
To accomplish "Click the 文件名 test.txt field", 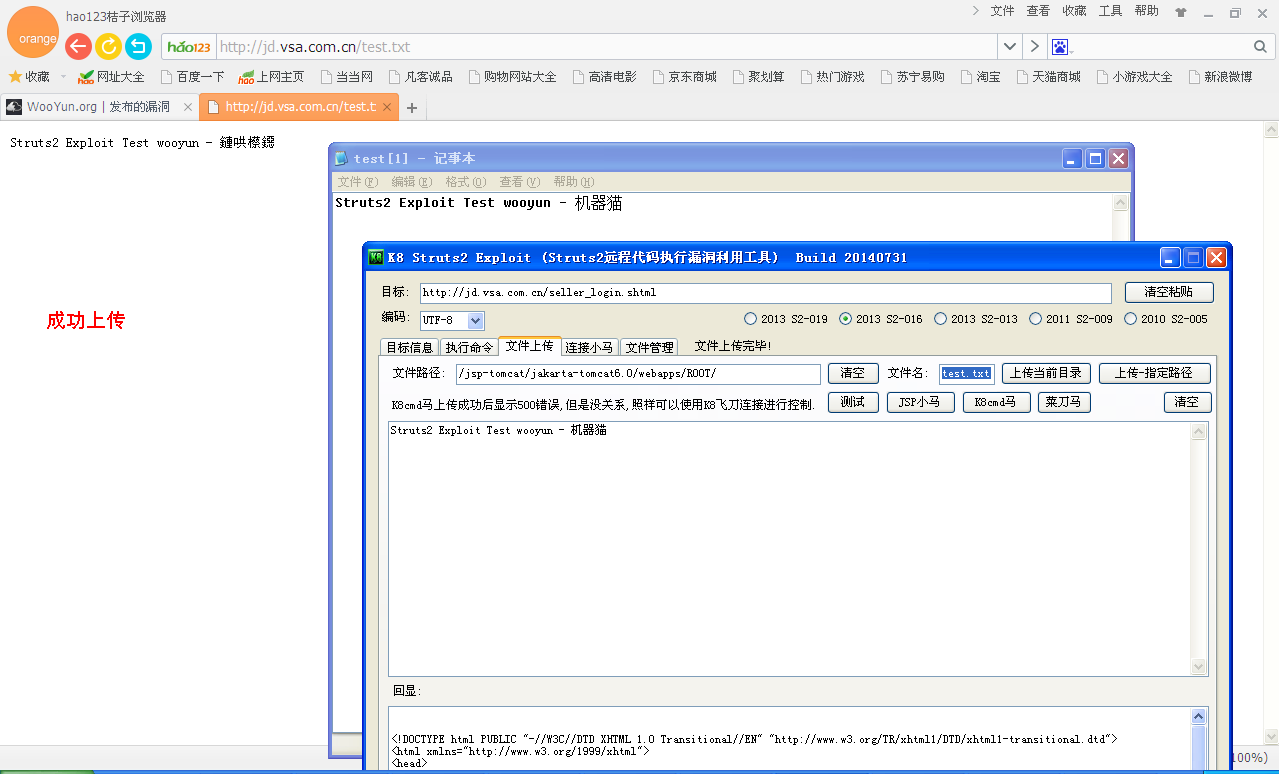I will point(966,374).
